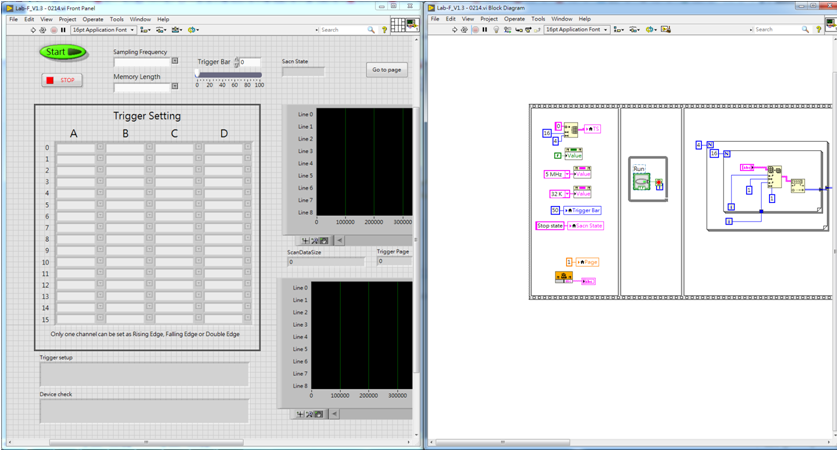Click Step Into icon in Block Diagram
838x451 pixels.
click(x=518, y=29)
